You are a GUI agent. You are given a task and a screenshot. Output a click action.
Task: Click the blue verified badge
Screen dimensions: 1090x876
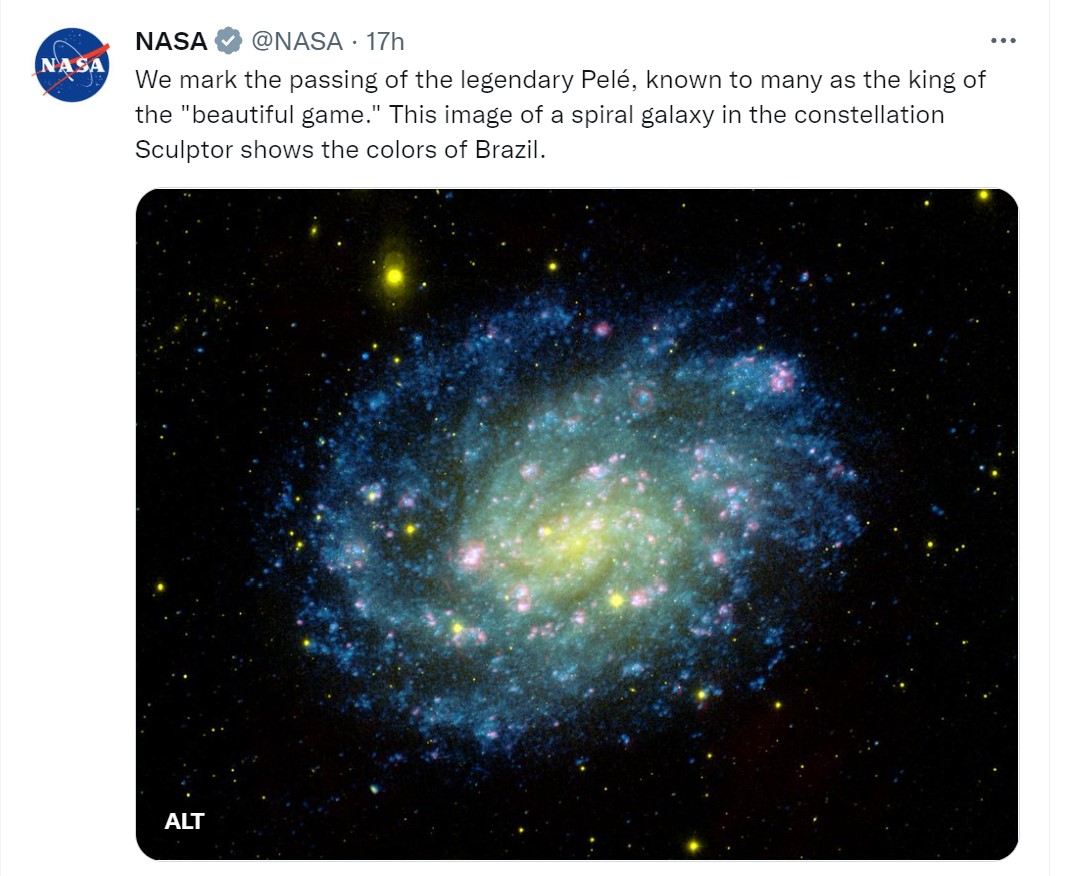pyautogui.click(x=229, y=41)
